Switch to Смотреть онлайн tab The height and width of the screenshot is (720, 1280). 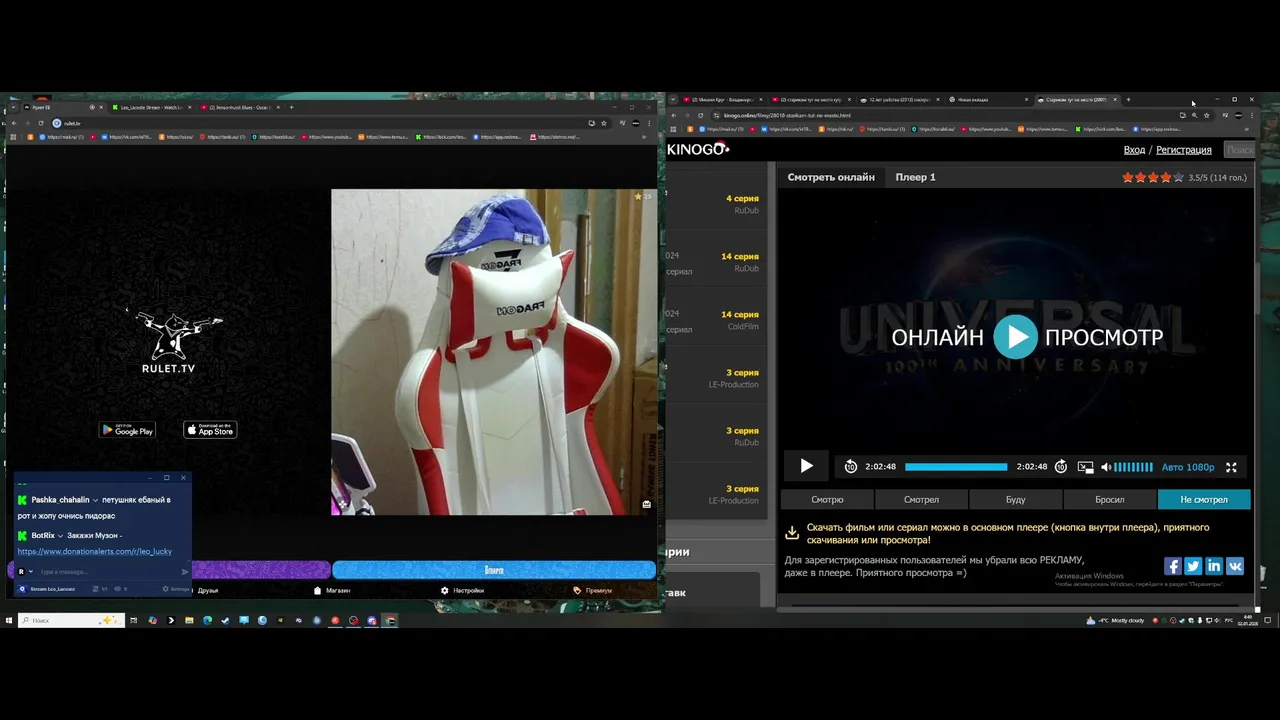pos(831,177)
